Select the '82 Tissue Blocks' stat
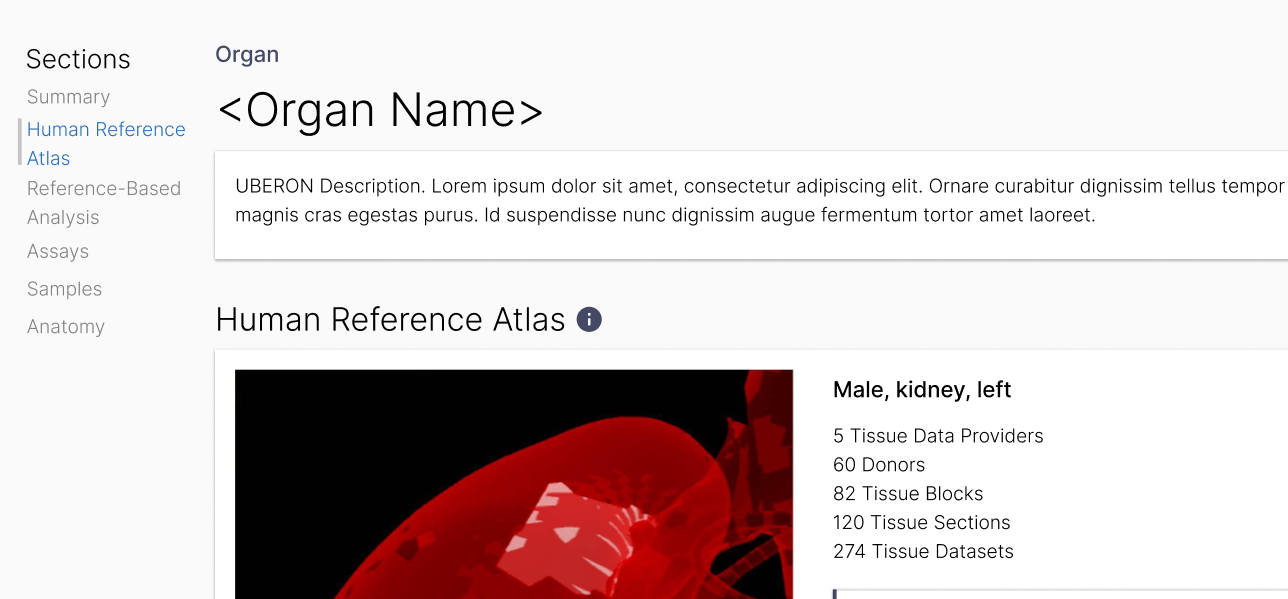The height and width of the screenshot is (599, 1288). 907,493
